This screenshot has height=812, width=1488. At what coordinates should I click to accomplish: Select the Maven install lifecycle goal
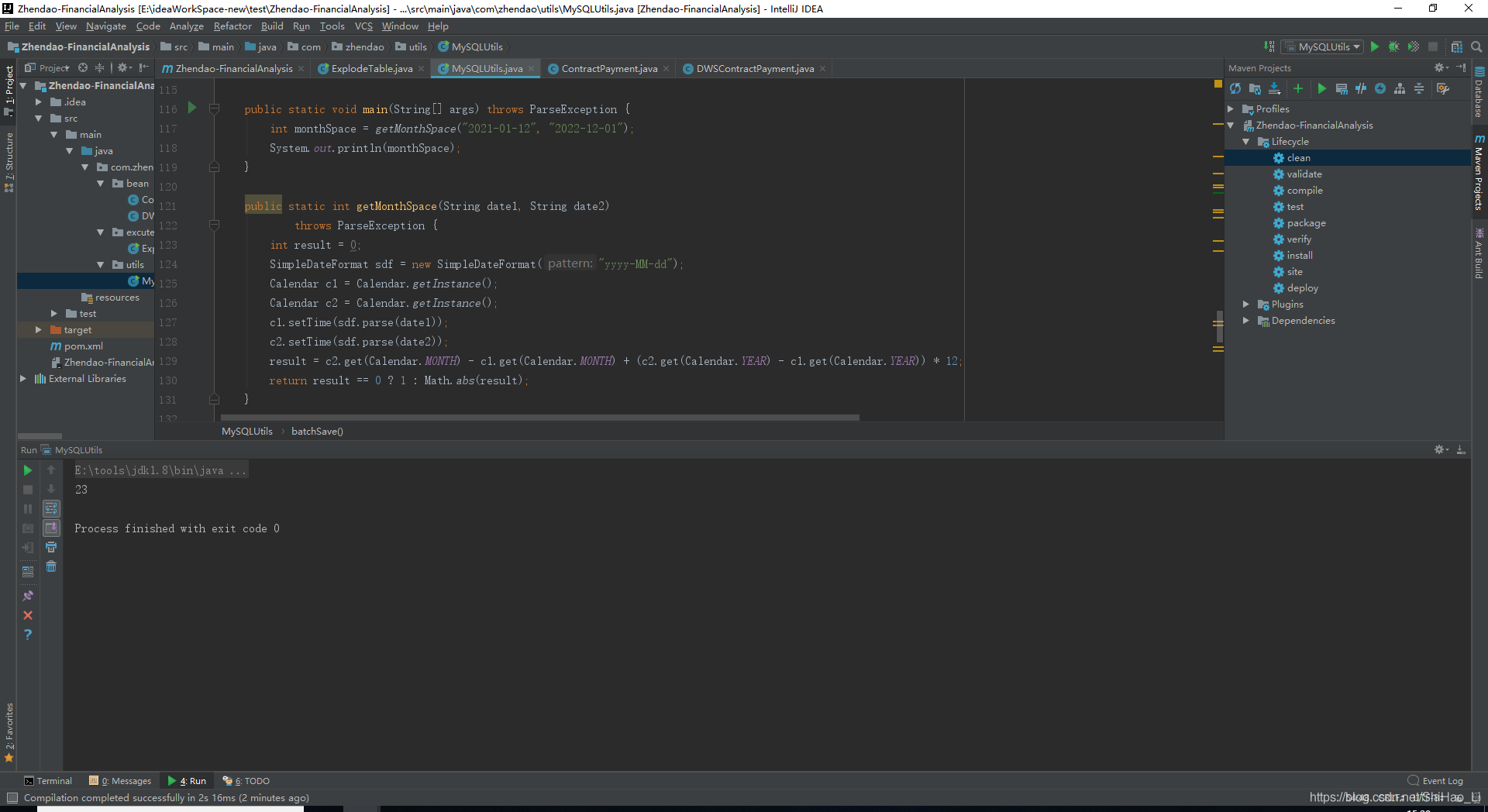[1300, 256]
